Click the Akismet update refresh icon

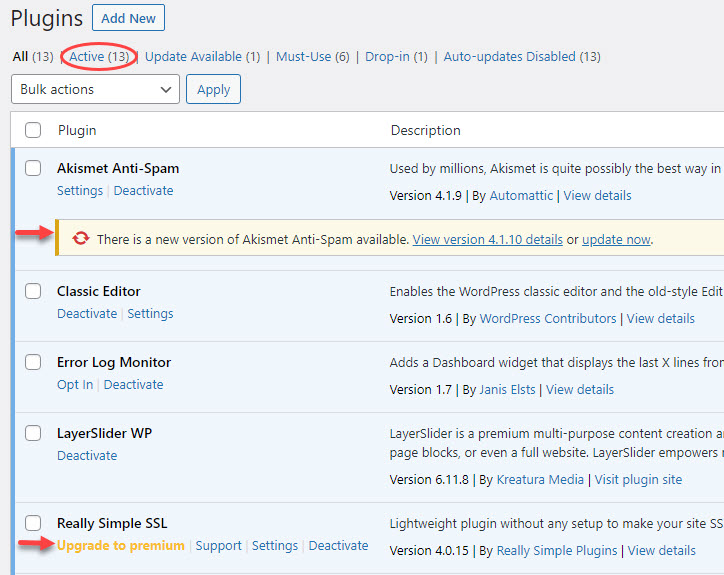click(x=80, y=238)
